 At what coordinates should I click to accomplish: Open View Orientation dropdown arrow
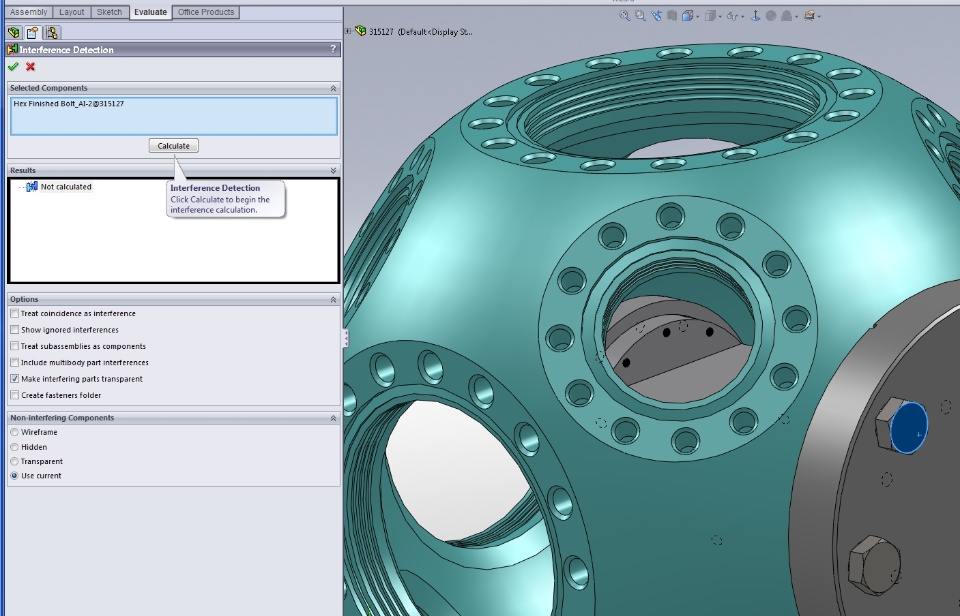[x=697, y=17]
